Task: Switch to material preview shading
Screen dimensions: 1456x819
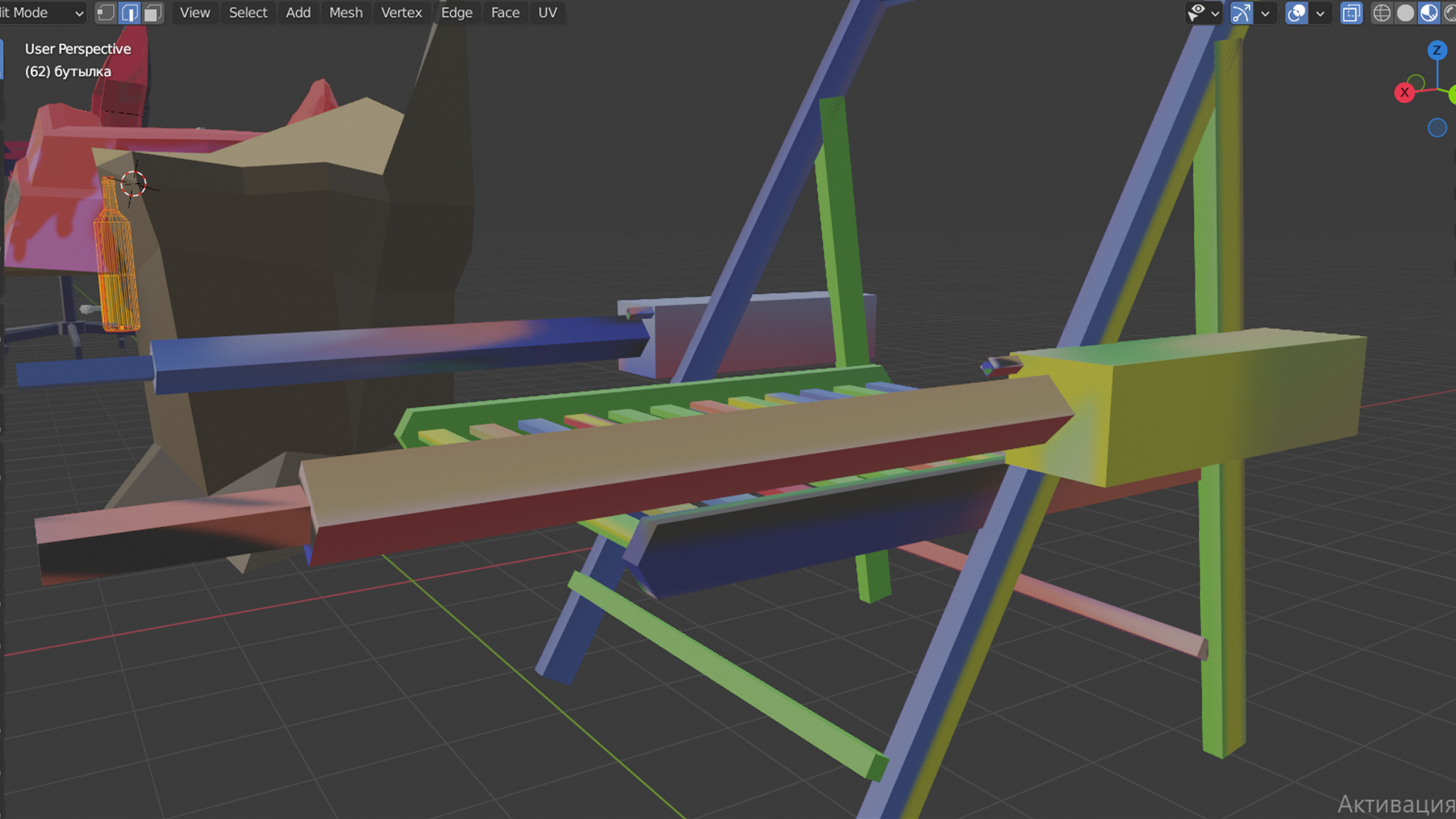Action: (1429, 13)
